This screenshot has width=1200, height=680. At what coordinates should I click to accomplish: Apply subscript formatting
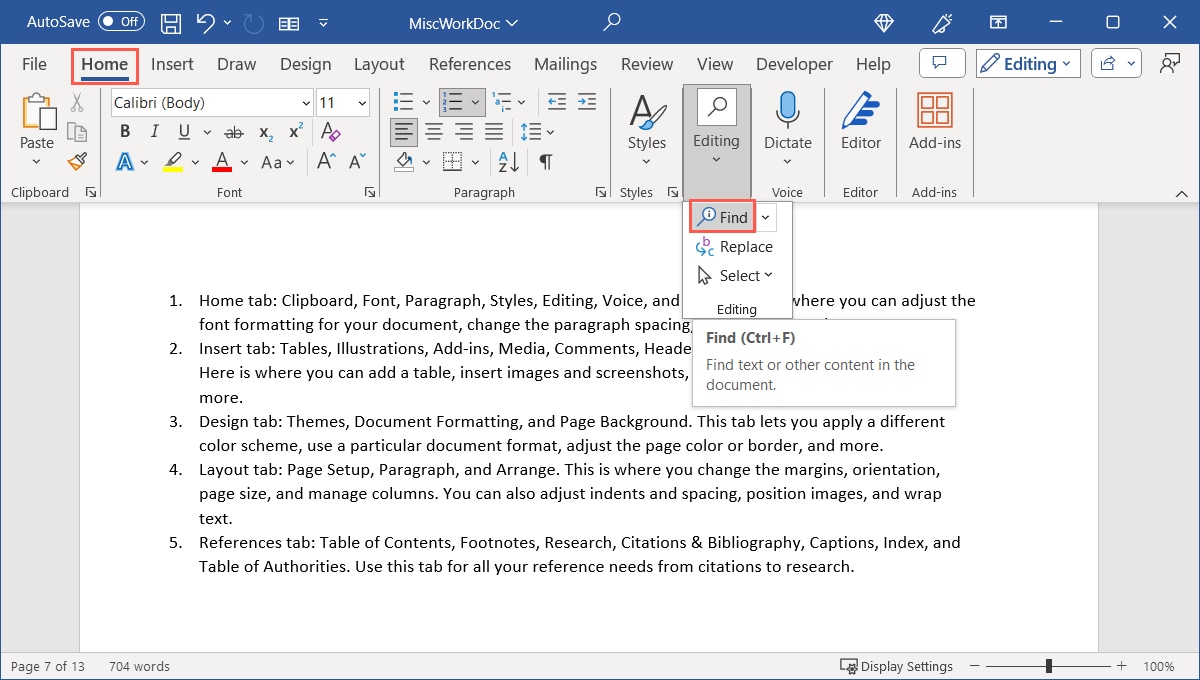coord(264,131)
